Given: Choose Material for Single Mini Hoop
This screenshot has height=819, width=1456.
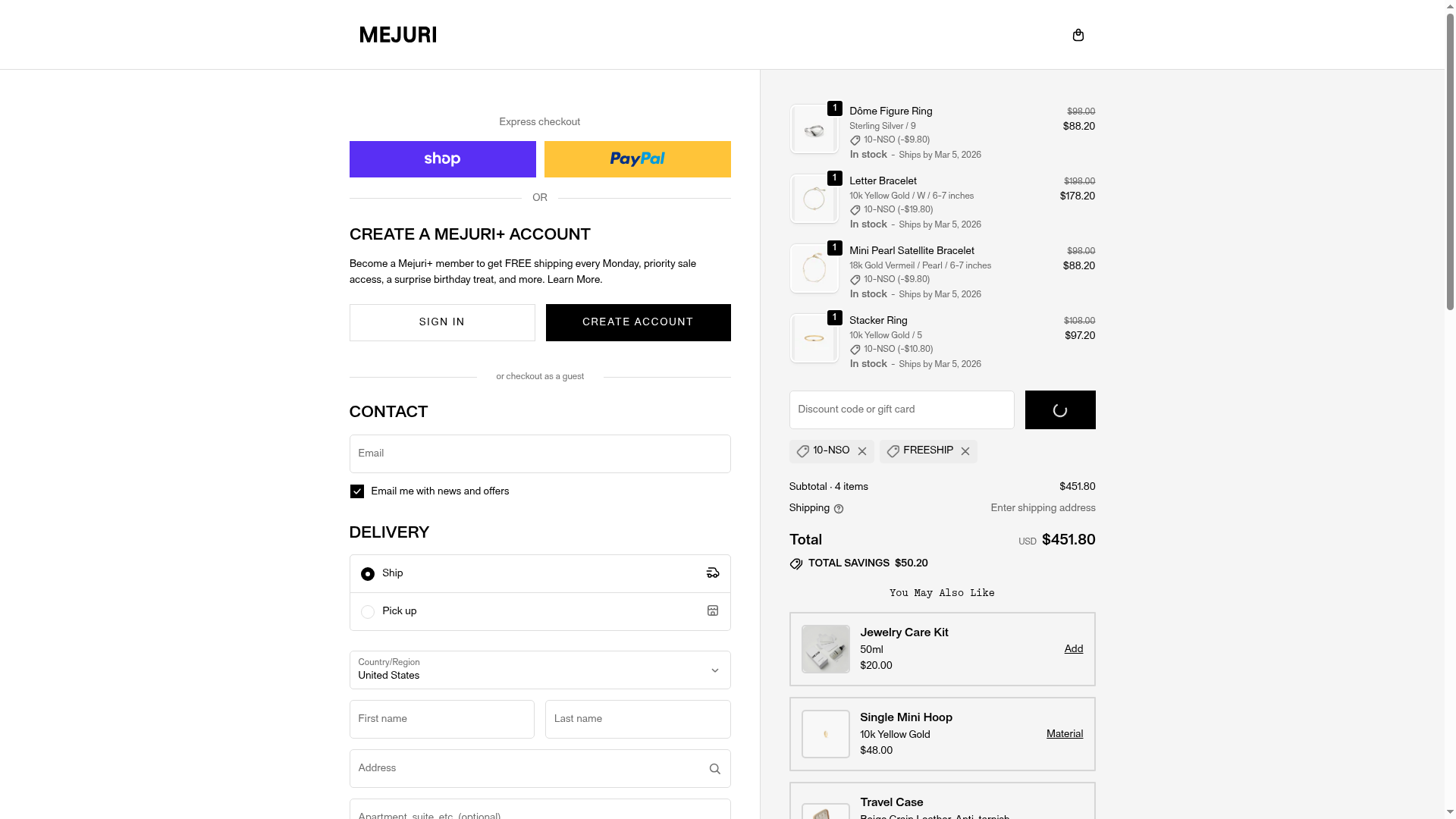Looking at the screenshot, I should (x=1065, y=734).
